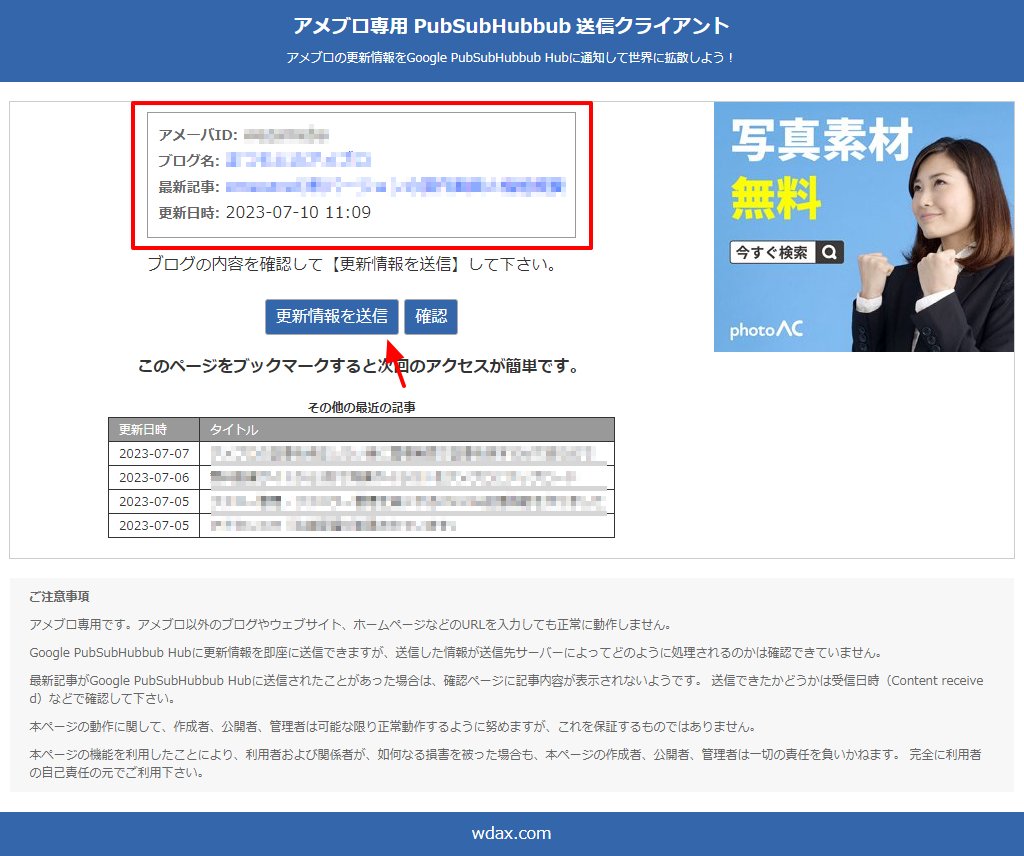Click the ご注意事項 heading
This screenshot has width=1024, height=856.
point(59,597)
